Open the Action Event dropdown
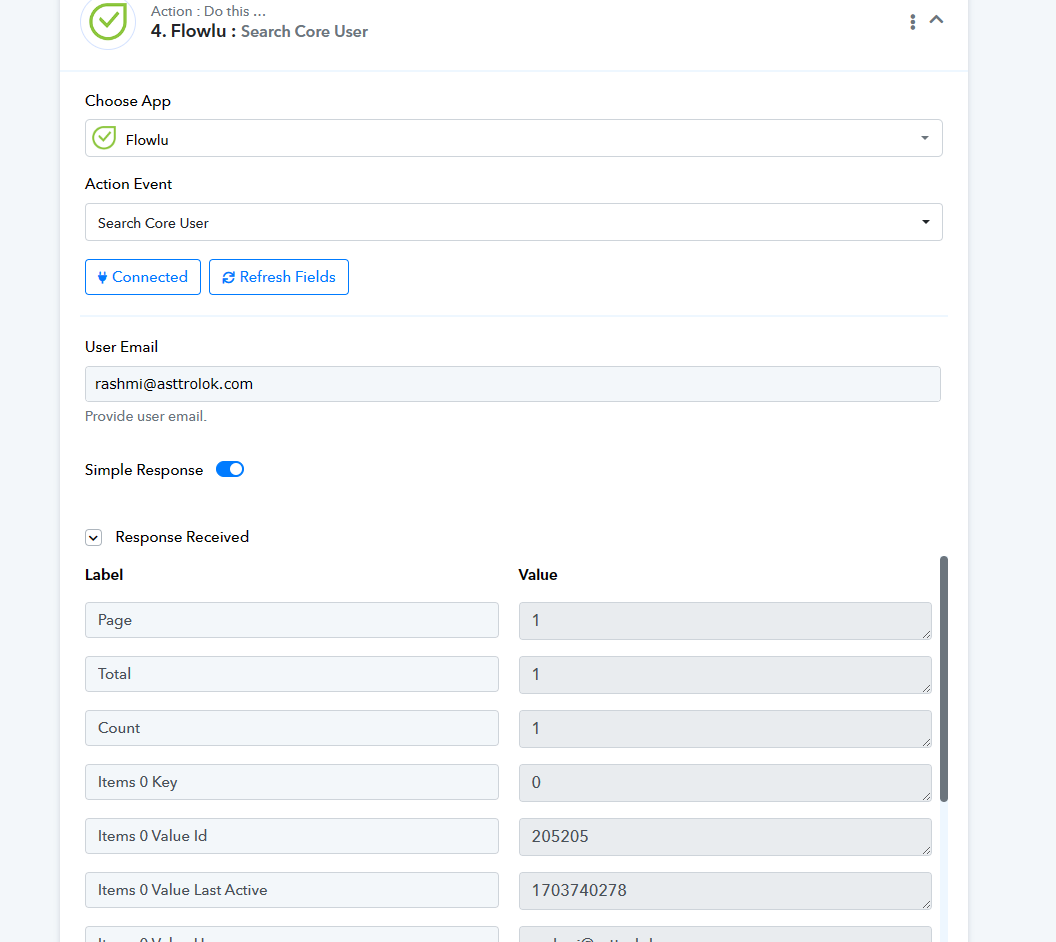 513,222
